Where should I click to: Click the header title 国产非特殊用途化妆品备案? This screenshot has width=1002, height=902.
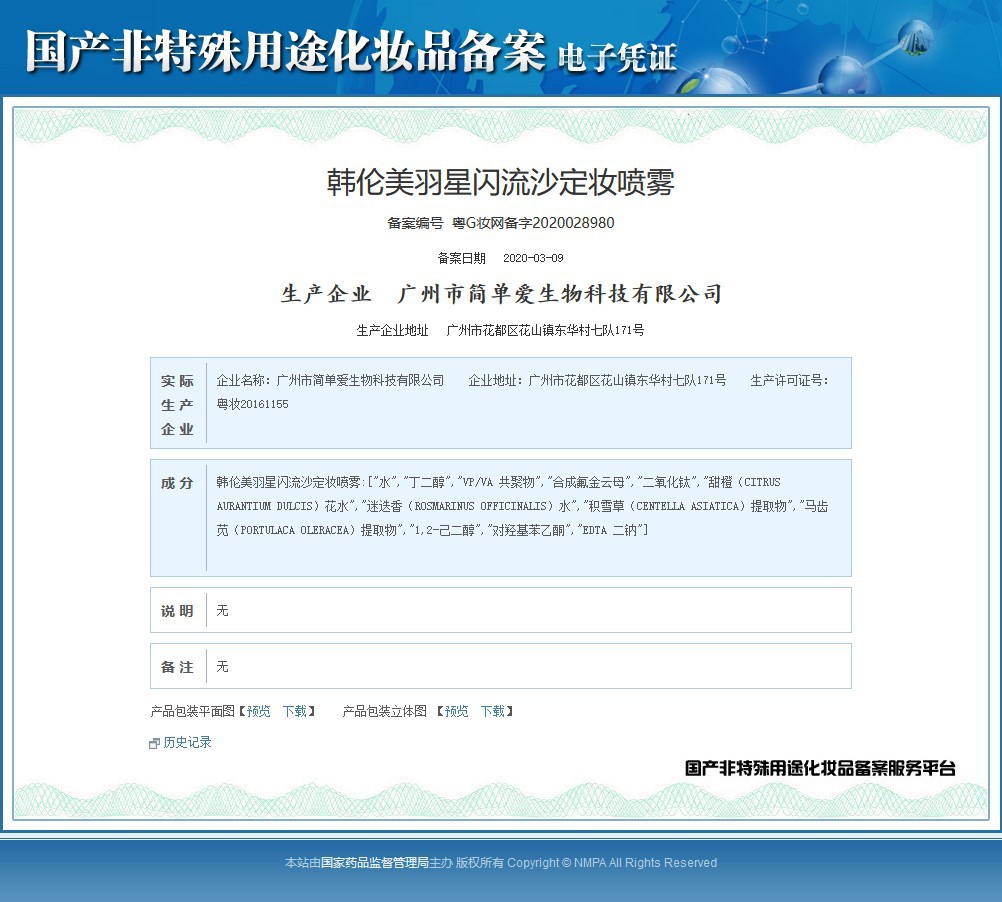click(286, 51)
